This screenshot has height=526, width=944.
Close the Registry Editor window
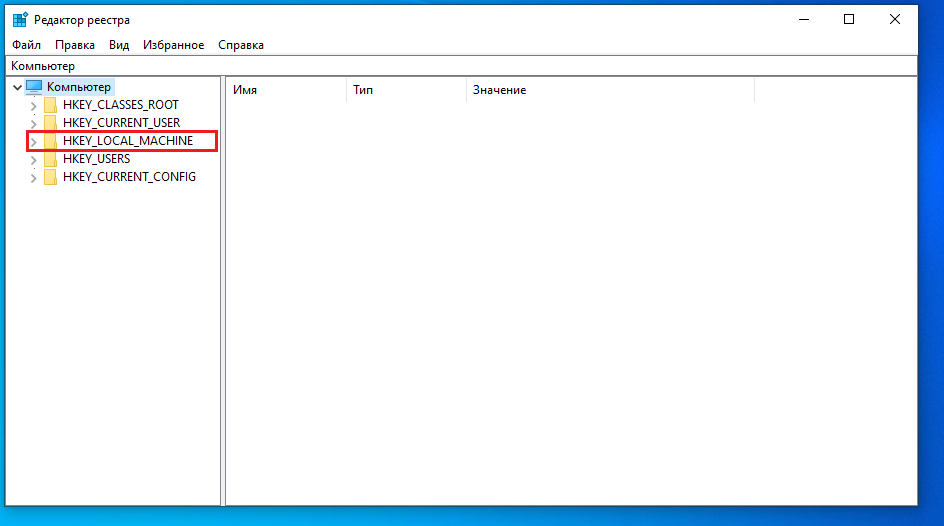[x=895, y=19]
